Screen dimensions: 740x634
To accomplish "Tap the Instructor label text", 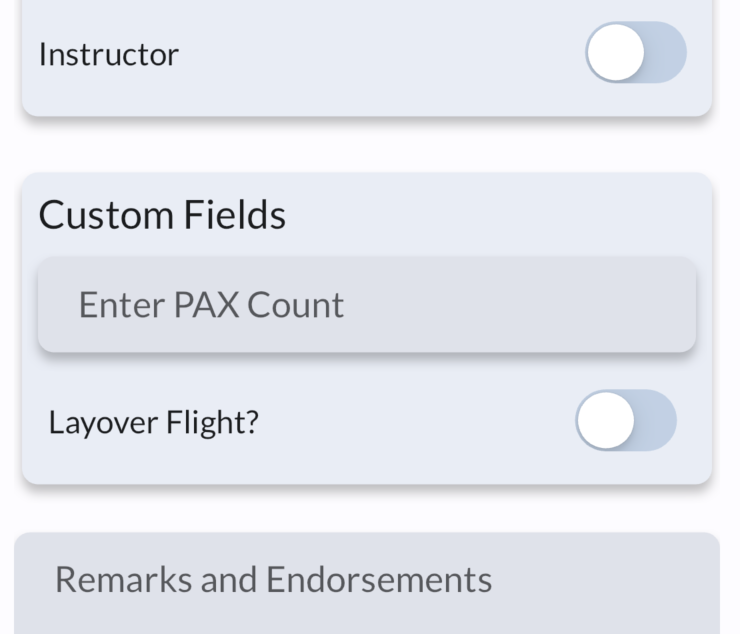I will click(x=108, y=54).
